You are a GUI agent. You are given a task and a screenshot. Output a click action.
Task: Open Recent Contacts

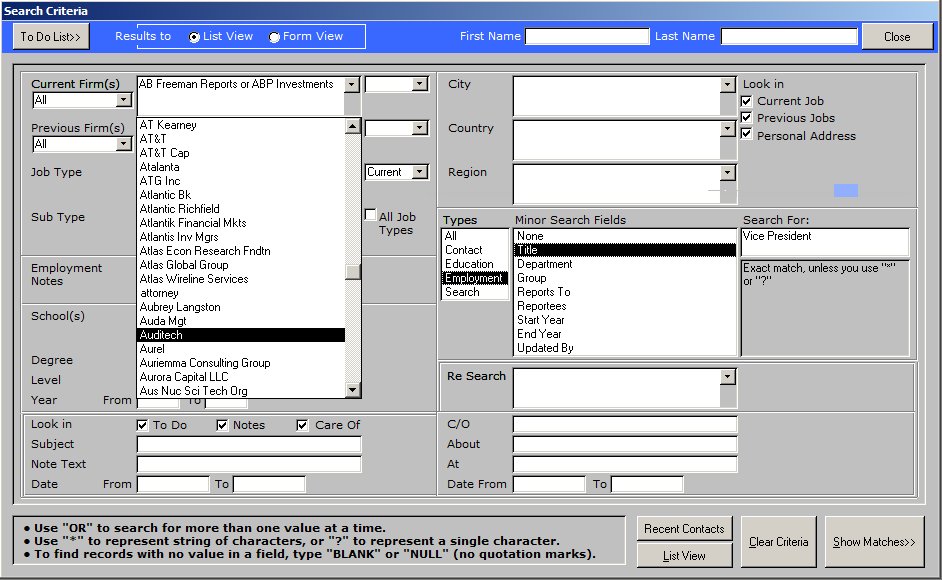[684, 529]
